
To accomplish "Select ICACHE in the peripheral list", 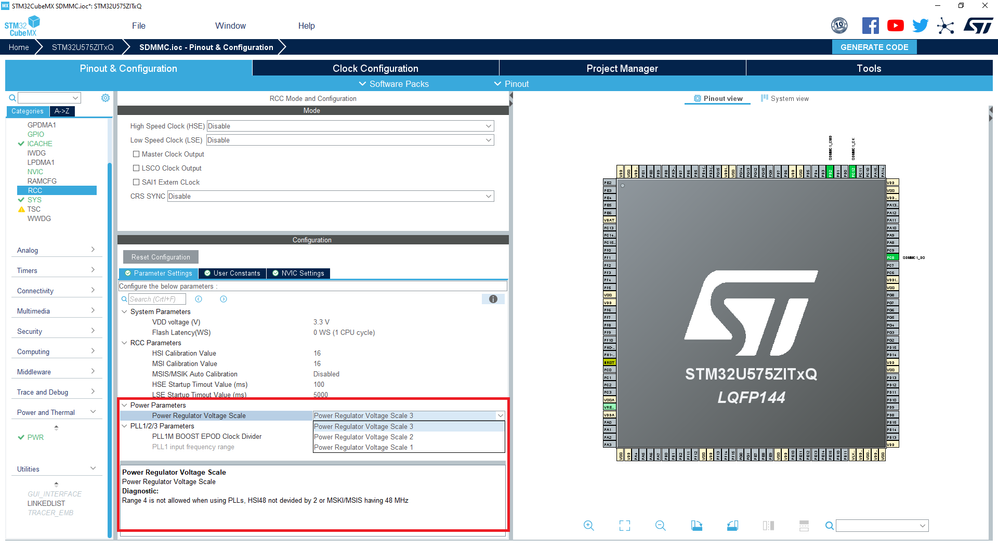I will pos(39,144).
